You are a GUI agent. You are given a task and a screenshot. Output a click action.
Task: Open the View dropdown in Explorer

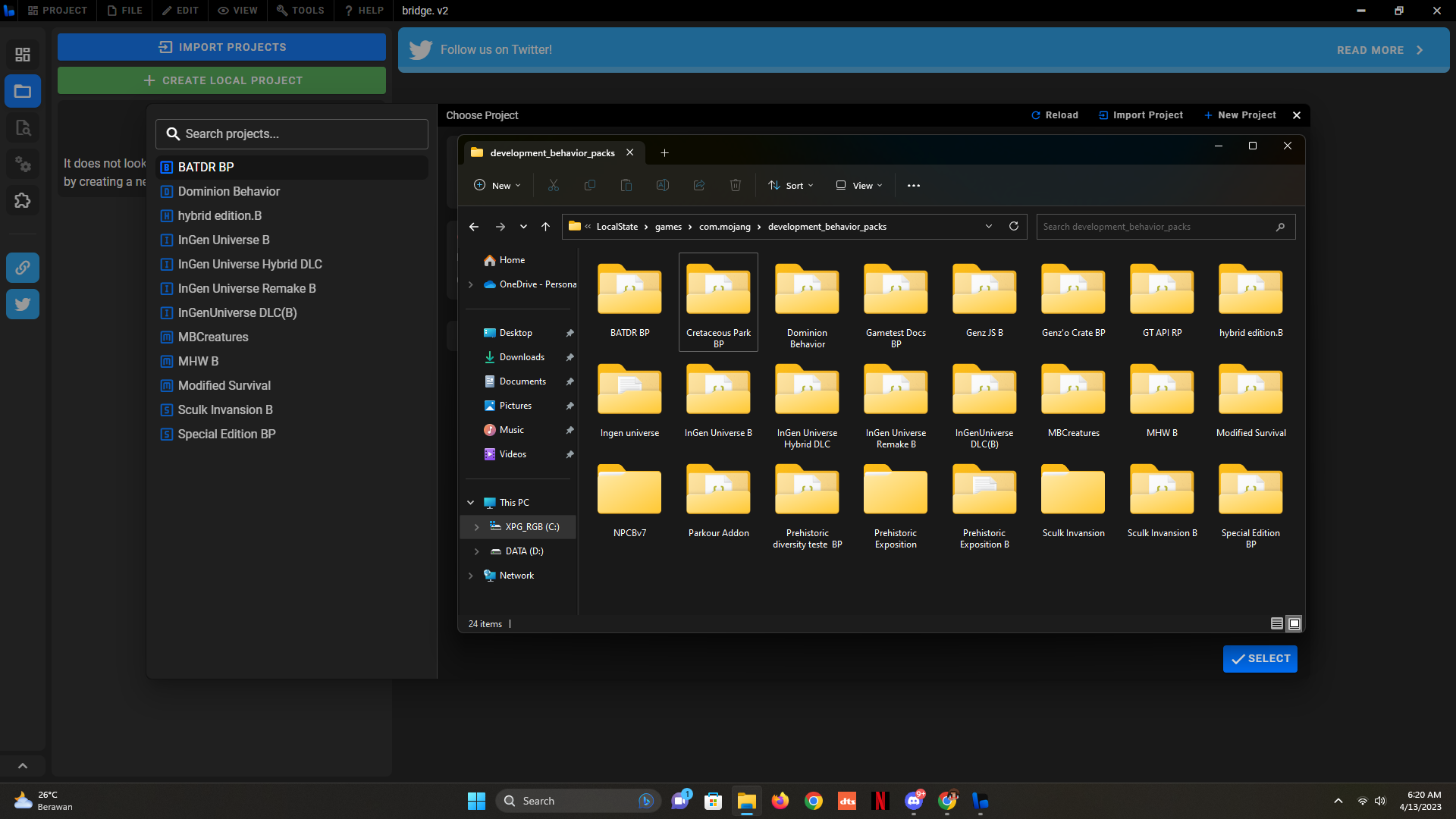coord(859,185)
